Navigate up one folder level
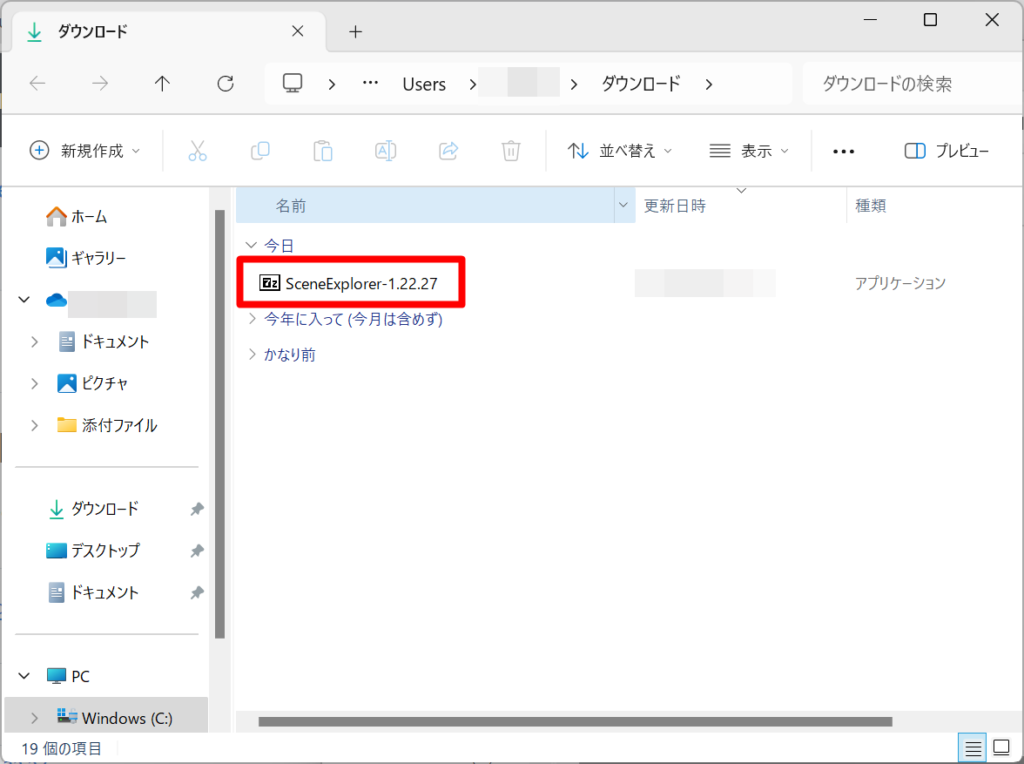The height and width of the screenshot is (764, 1024). (x=161, y=84)
